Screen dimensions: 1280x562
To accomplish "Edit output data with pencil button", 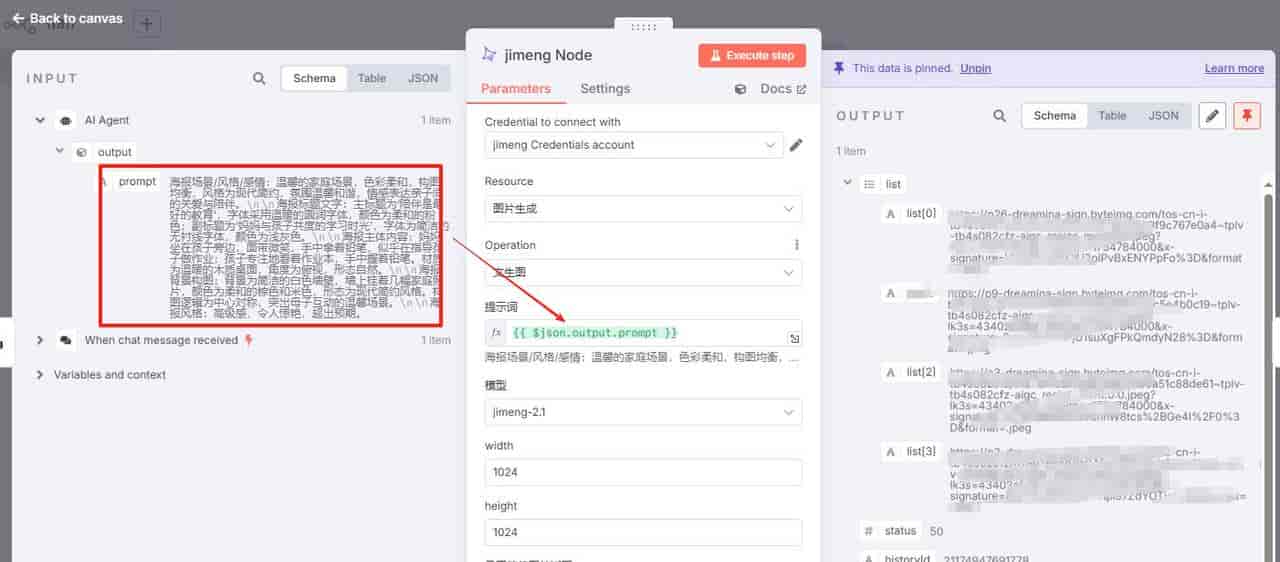I will (x=1212, y=116).
